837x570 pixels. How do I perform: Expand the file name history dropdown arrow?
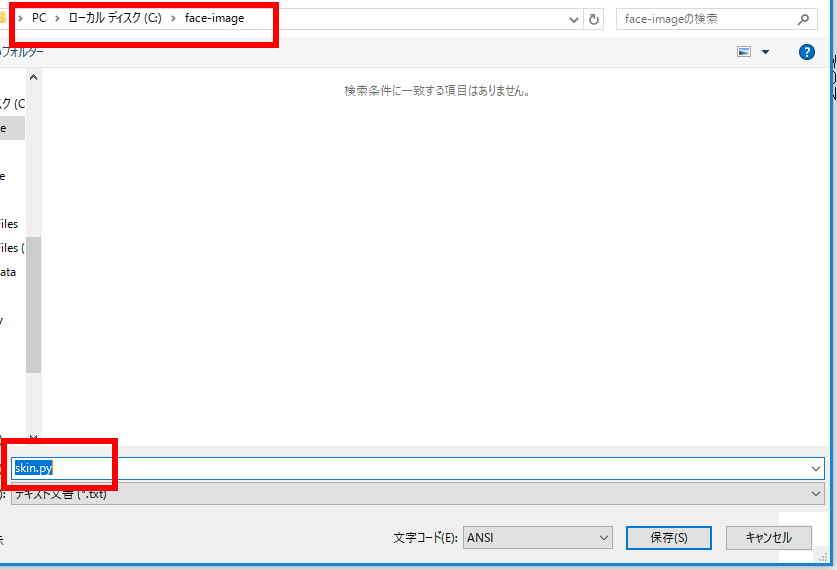pyautogui.click(x=817, y=468)
